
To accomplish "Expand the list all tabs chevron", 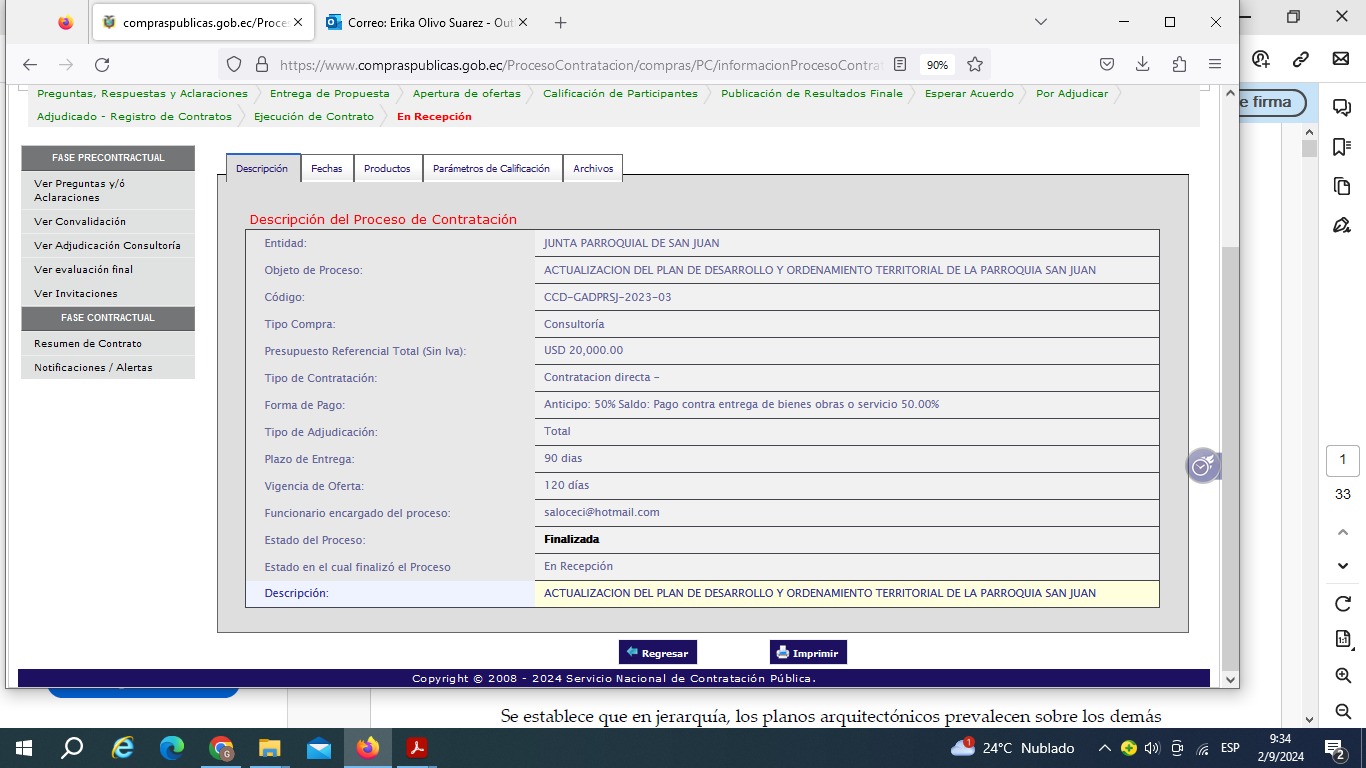I will pyautogui.click(x=1041, y=22).
